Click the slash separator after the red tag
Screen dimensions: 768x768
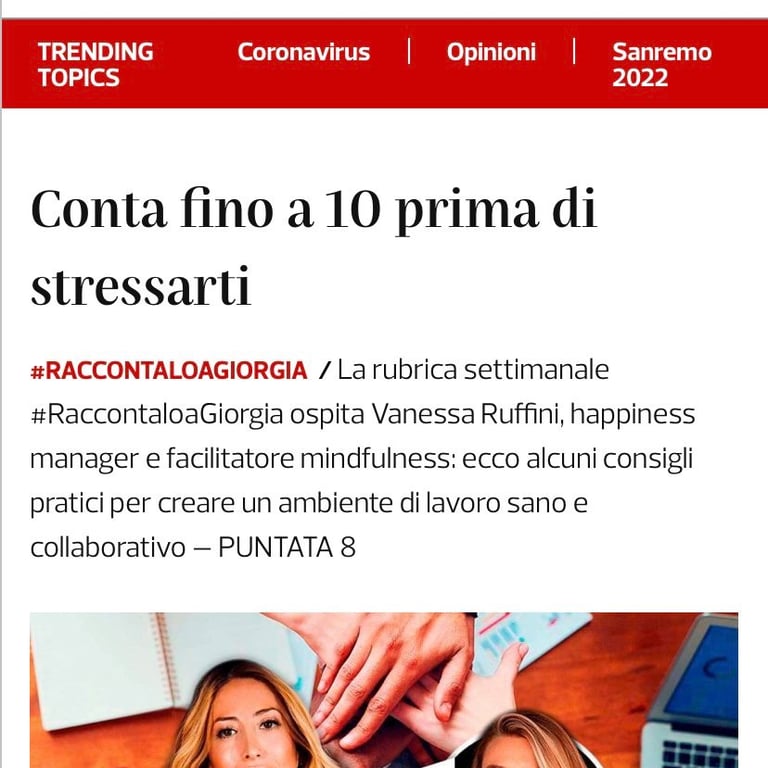click(324, 370)
